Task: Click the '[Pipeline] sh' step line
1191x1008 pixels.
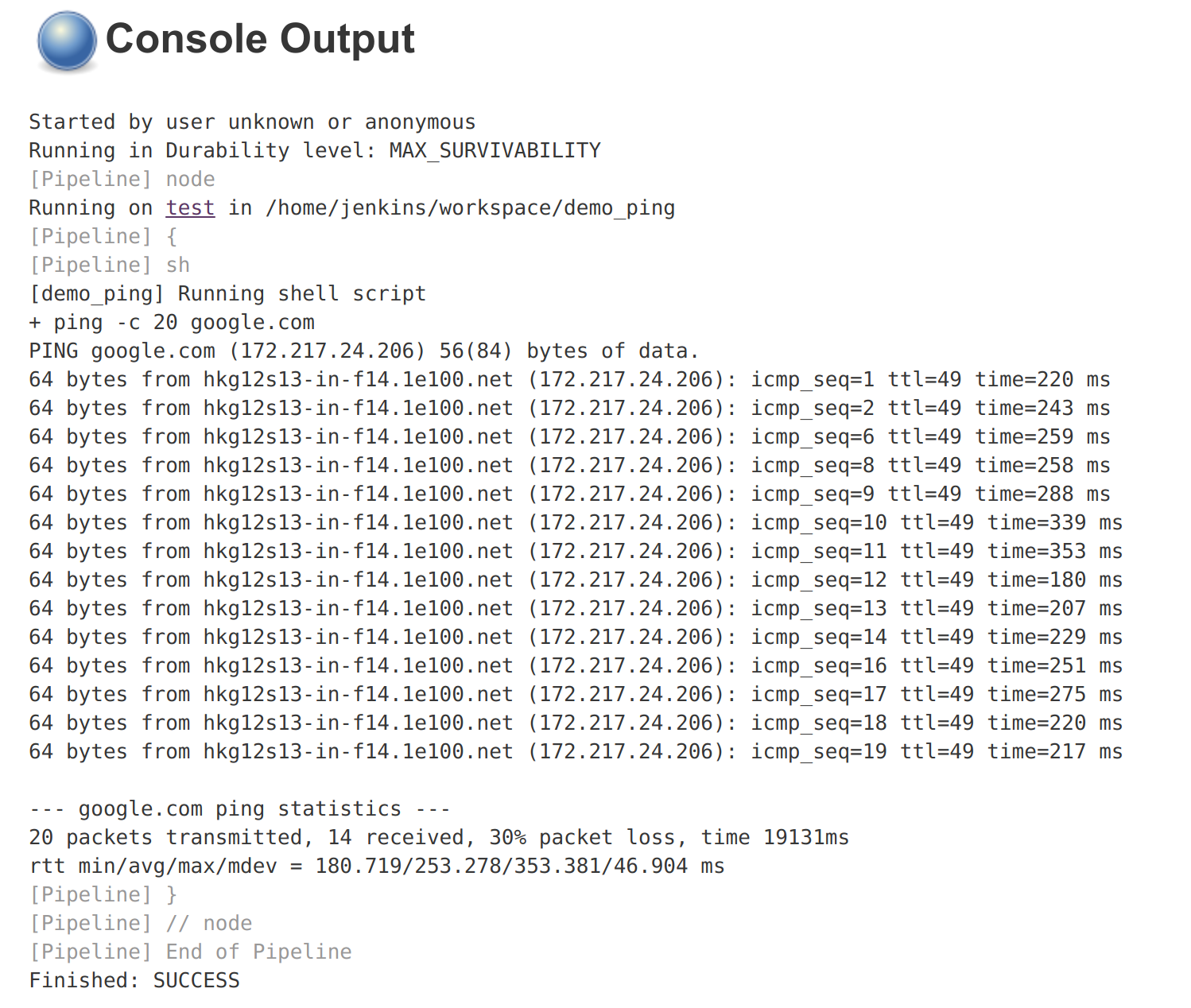Action: [110, 266]
